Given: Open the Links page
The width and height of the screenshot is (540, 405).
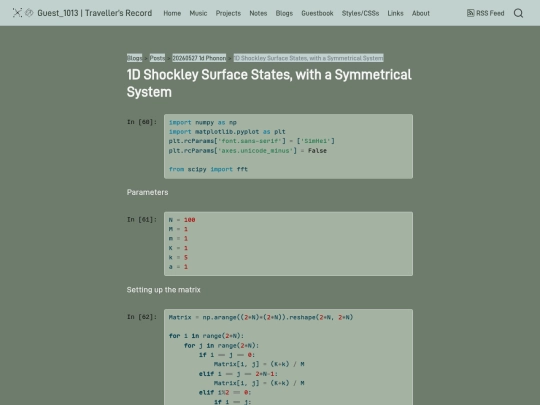Looking at the screenshot, I should [395, 13].
